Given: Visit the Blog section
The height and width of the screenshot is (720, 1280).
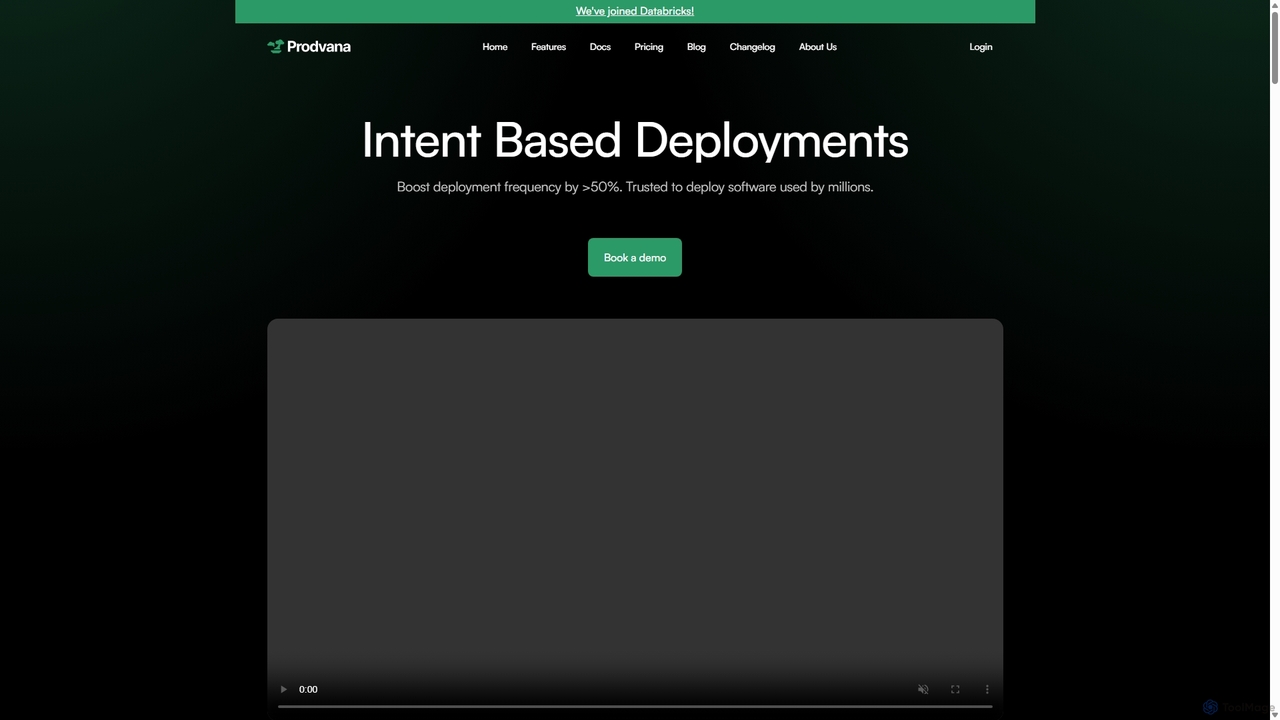Looking at the screenshot, I should [x=696, y=47].
